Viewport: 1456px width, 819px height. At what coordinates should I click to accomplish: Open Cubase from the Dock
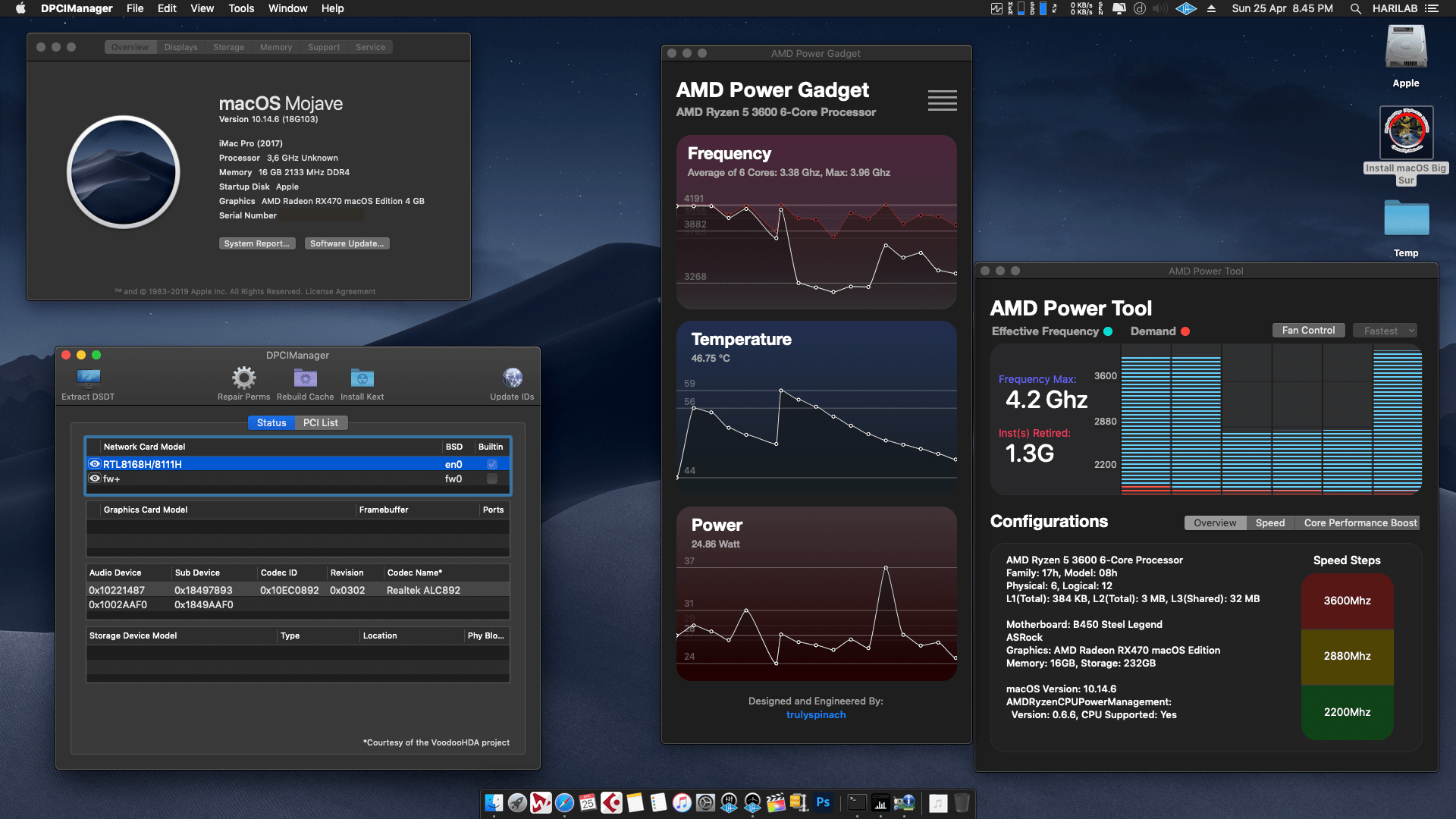click(611, 802)
